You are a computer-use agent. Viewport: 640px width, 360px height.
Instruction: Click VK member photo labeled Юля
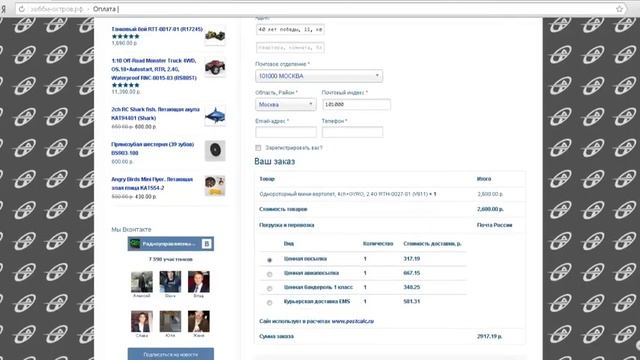click(170, 321)
